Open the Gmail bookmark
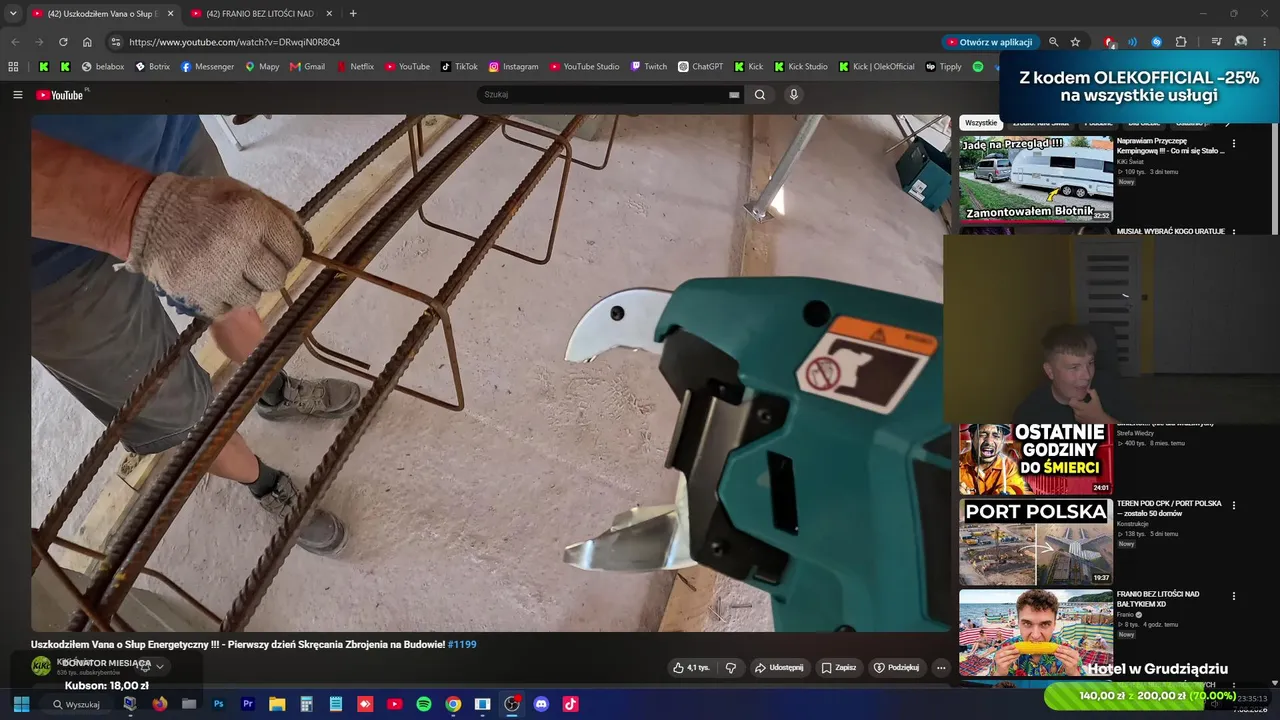1280x720 pixels. (307, 67)
